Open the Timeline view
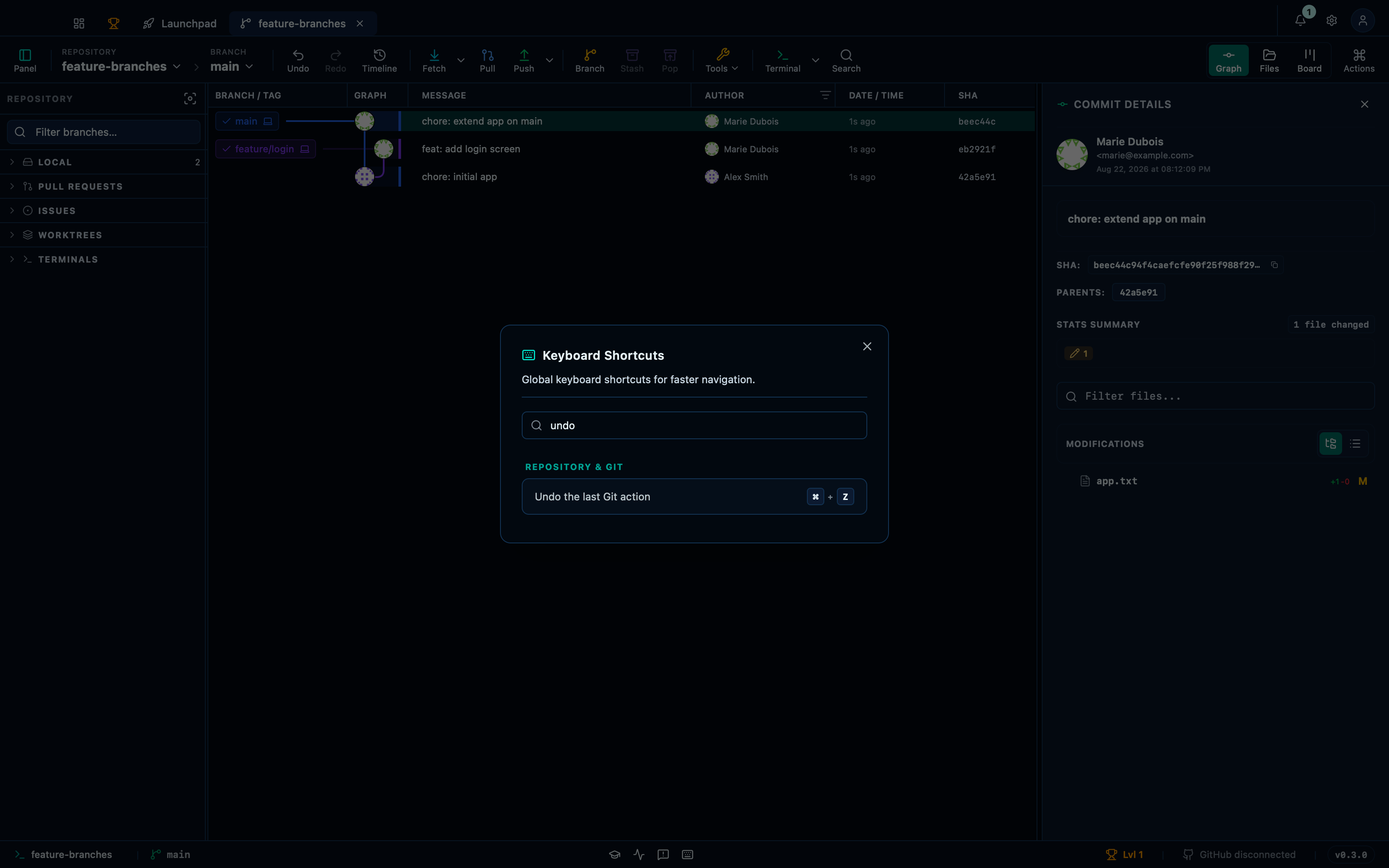 (x=379, y=60)
